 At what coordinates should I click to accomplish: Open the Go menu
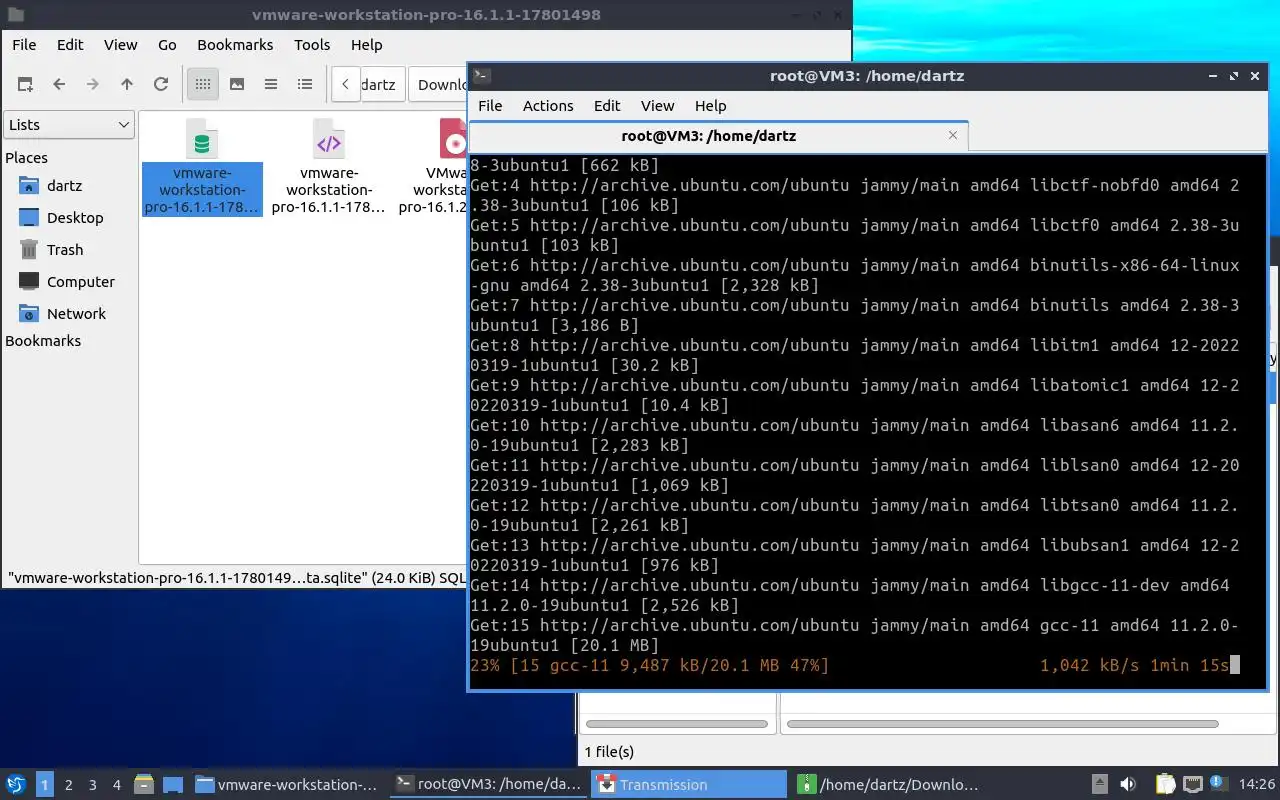point(167,45)
